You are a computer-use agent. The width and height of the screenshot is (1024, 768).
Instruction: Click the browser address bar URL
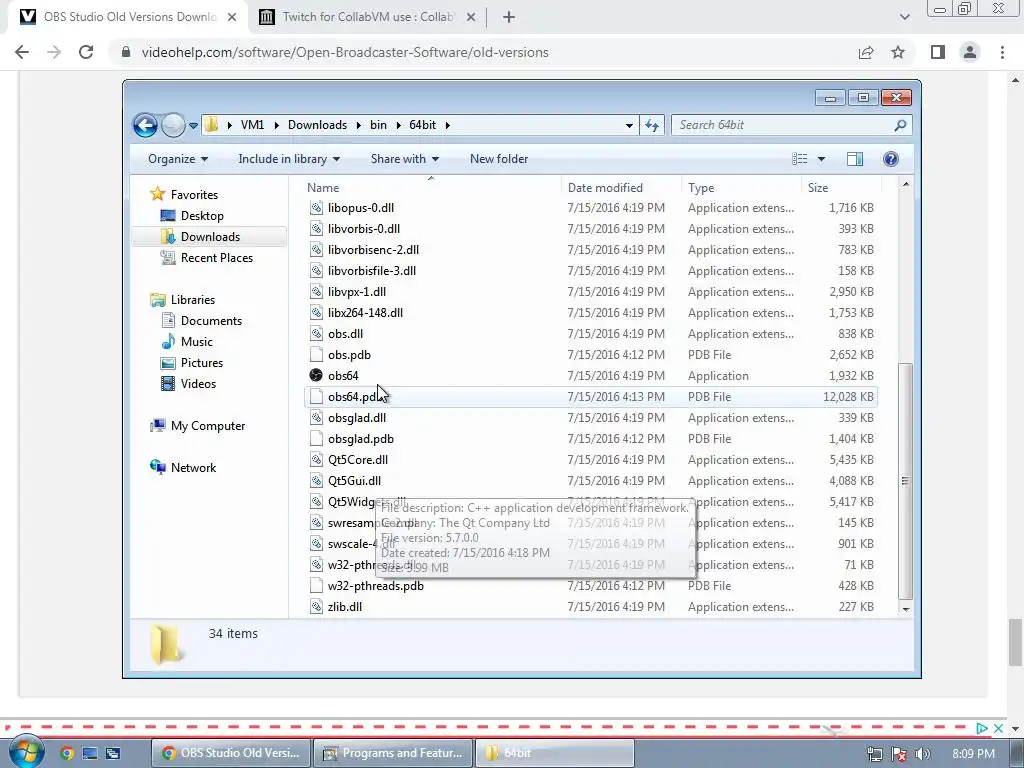pos(345,52)
